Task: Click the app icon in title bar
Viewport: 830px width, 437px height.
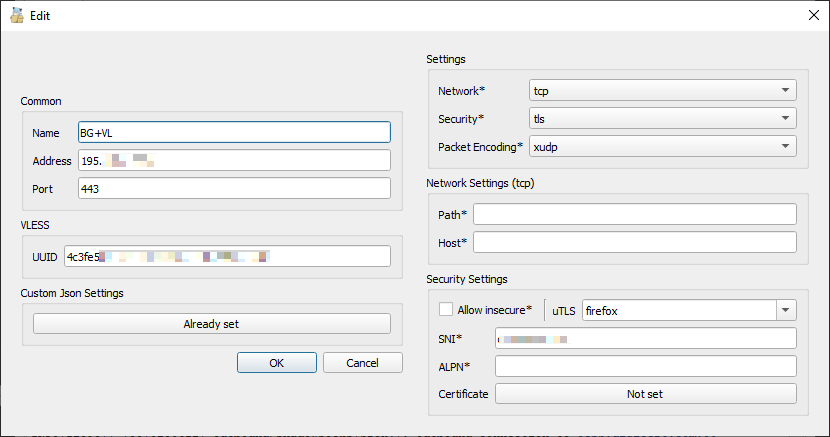Action: tap(16, 16)
